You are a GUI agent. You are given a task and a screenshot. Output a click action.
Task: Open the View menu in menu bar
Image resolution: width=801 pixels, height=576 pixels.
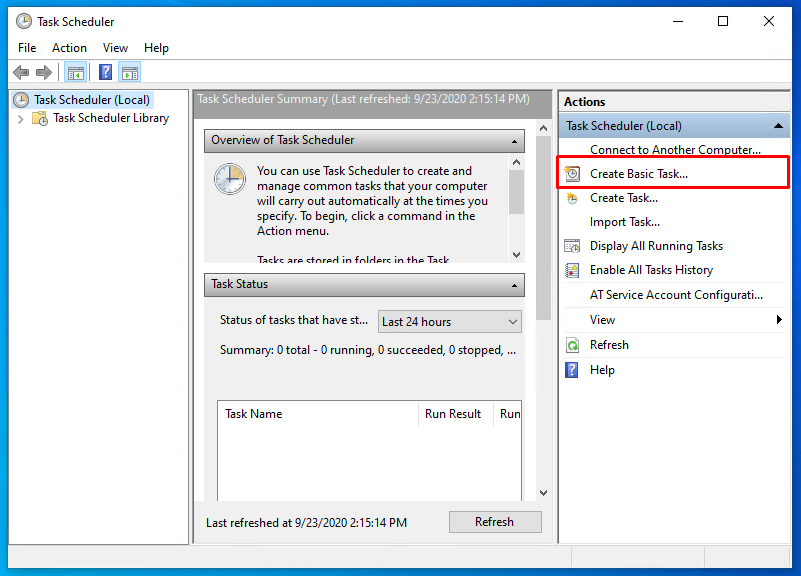point(115,48)
